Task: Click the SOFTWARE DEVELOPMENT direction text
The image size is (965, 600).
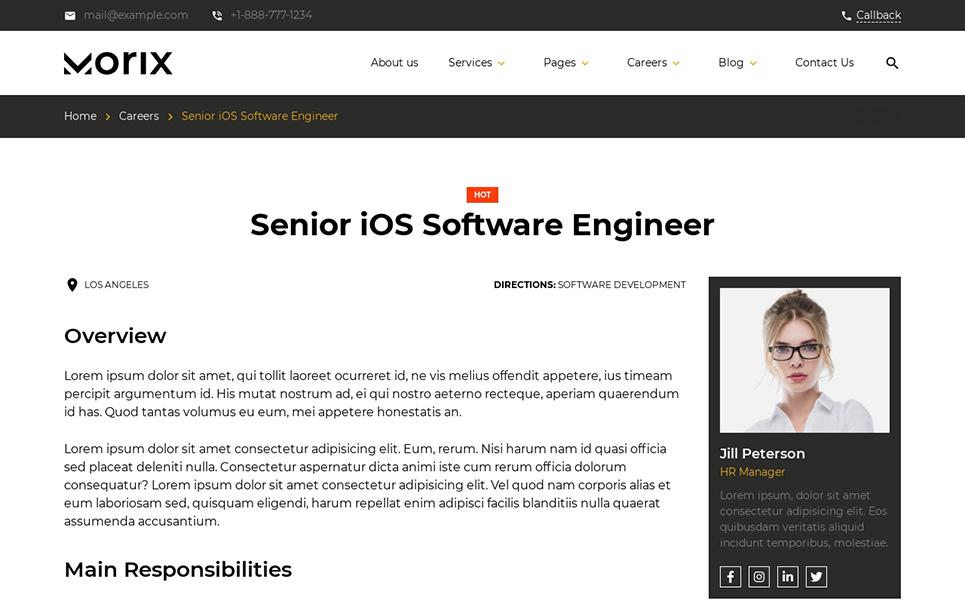Action: pos(622,285)
